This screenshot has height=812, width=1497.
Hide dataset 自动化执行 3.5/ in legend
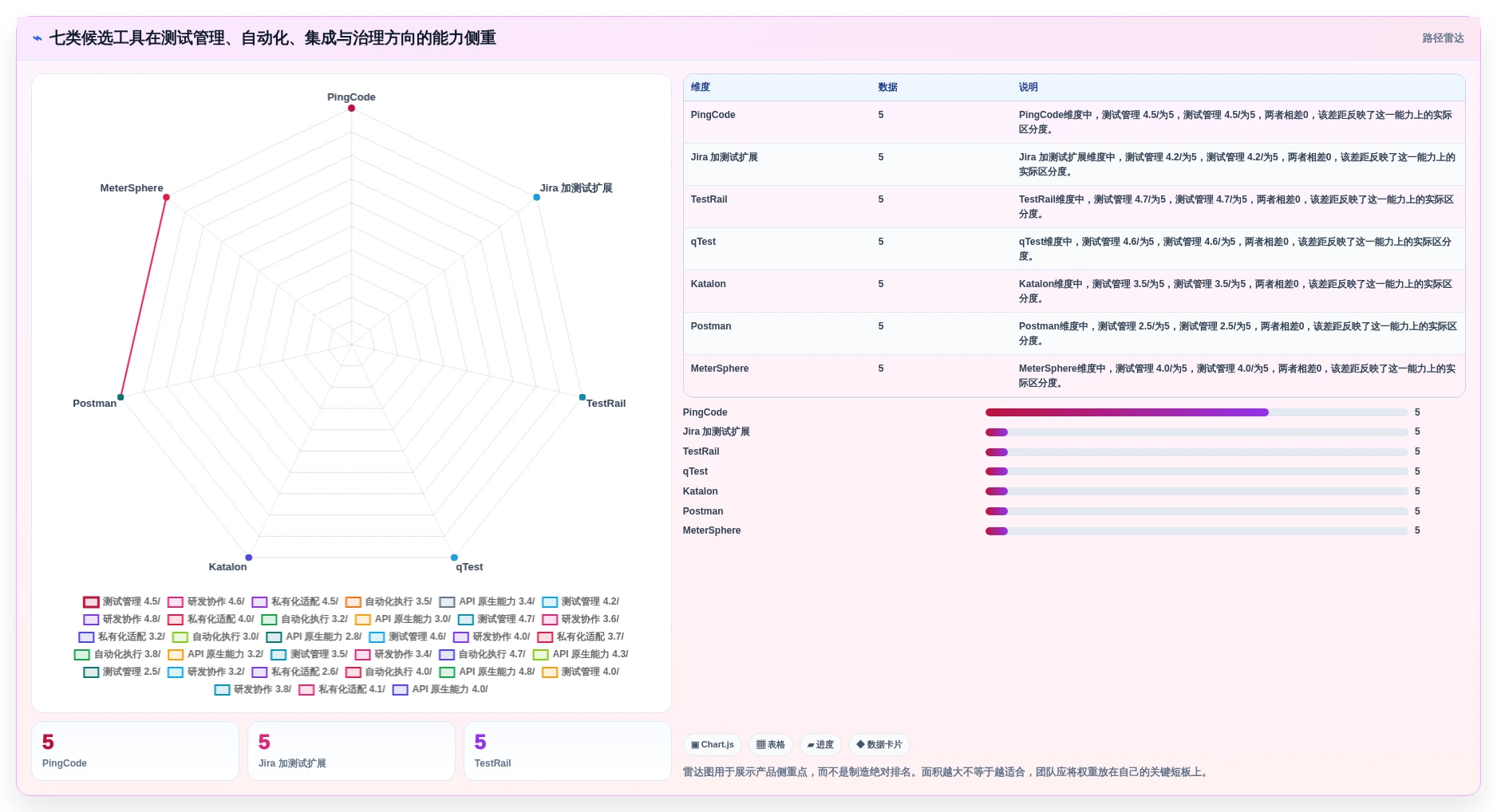(x=389, y=602)
